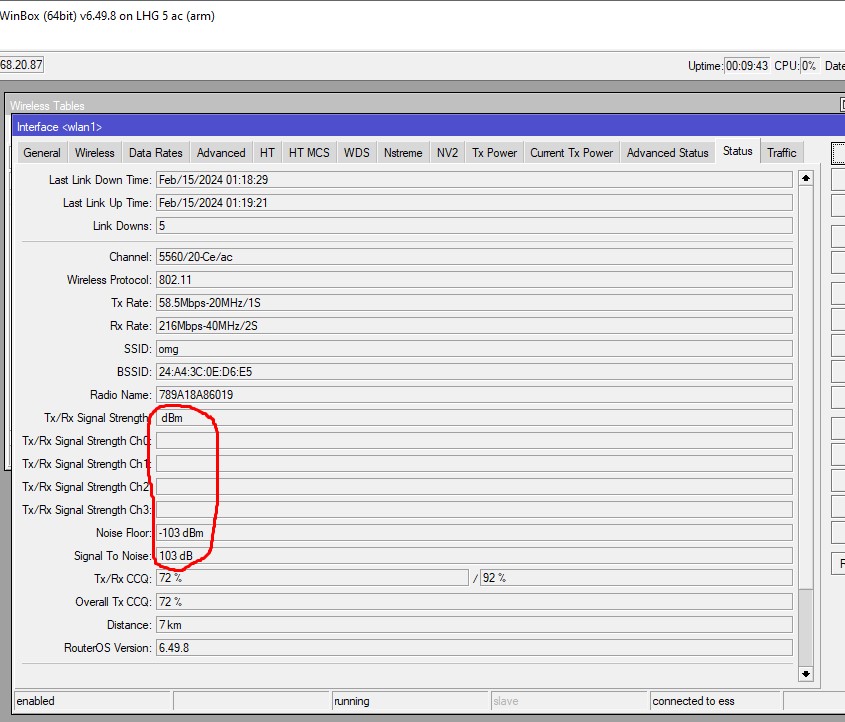Open the Advanced Status tab
Viewport: 845px width, 722px height.
tap(666, 152)
